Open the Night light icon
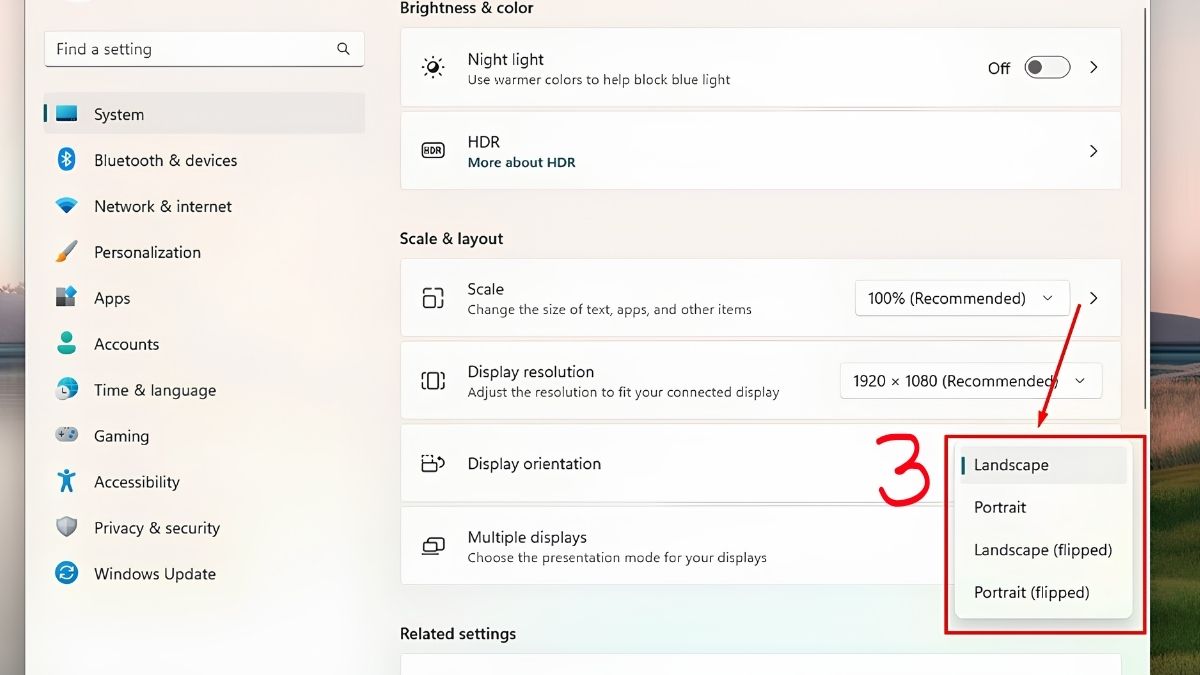The width and height of the screenshot is (1200, 675). coord(433,67)
